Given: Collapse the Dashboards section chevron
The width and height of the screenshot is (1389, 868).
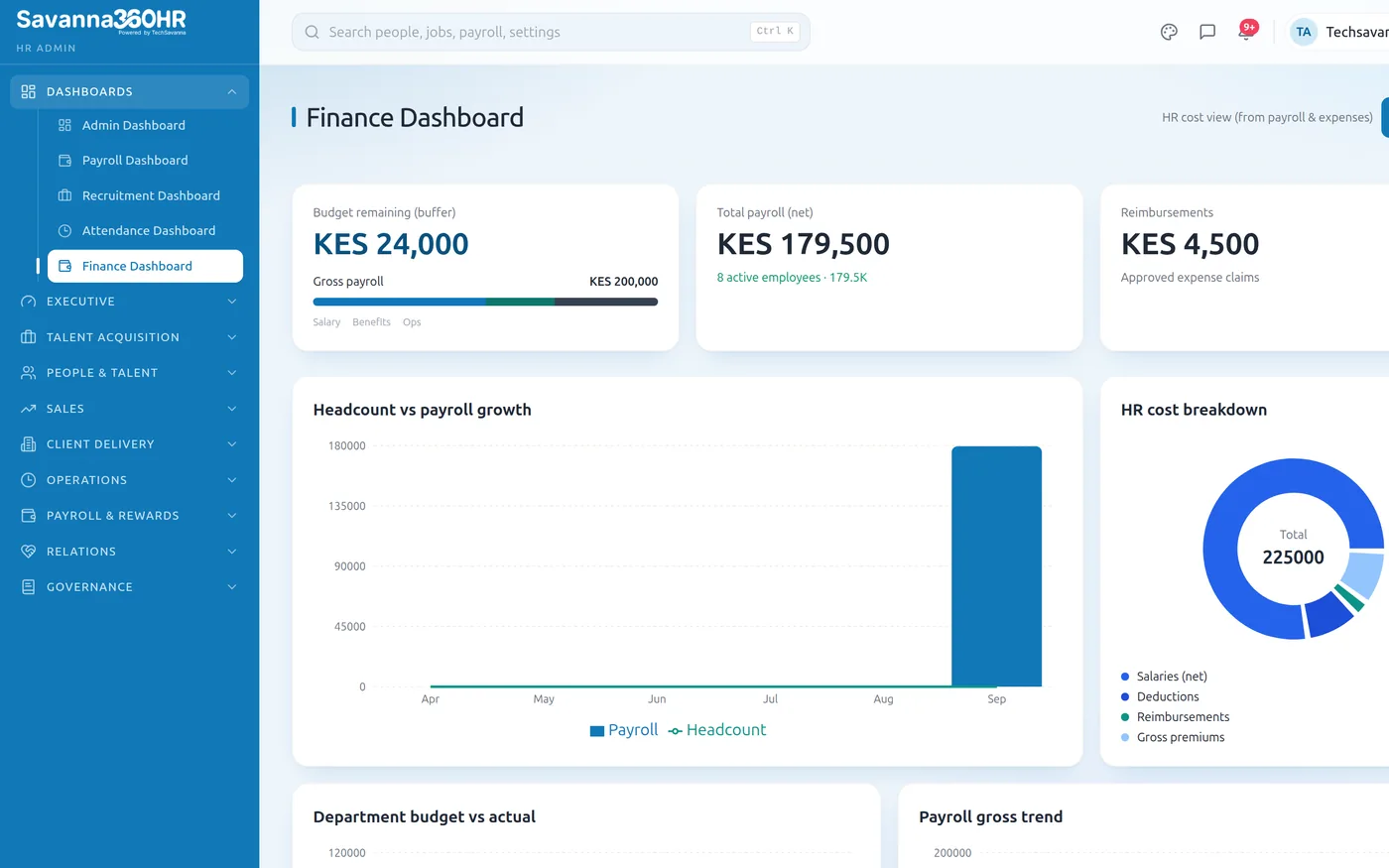Looking at the screenshot, I should pyautogui.click(x=231, y=91).
